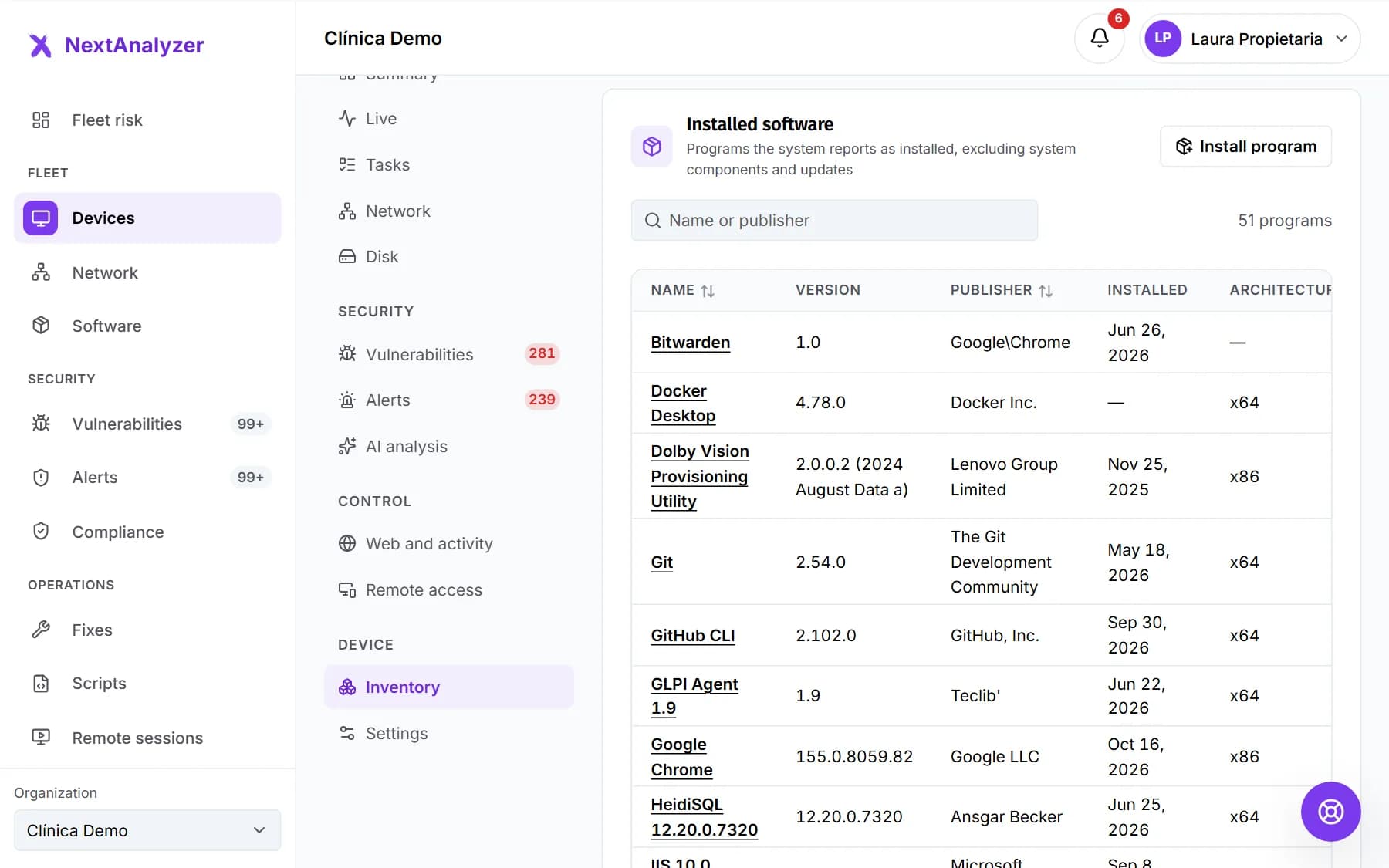
Task: Open the support help floating button
Action: [1330, 812]
